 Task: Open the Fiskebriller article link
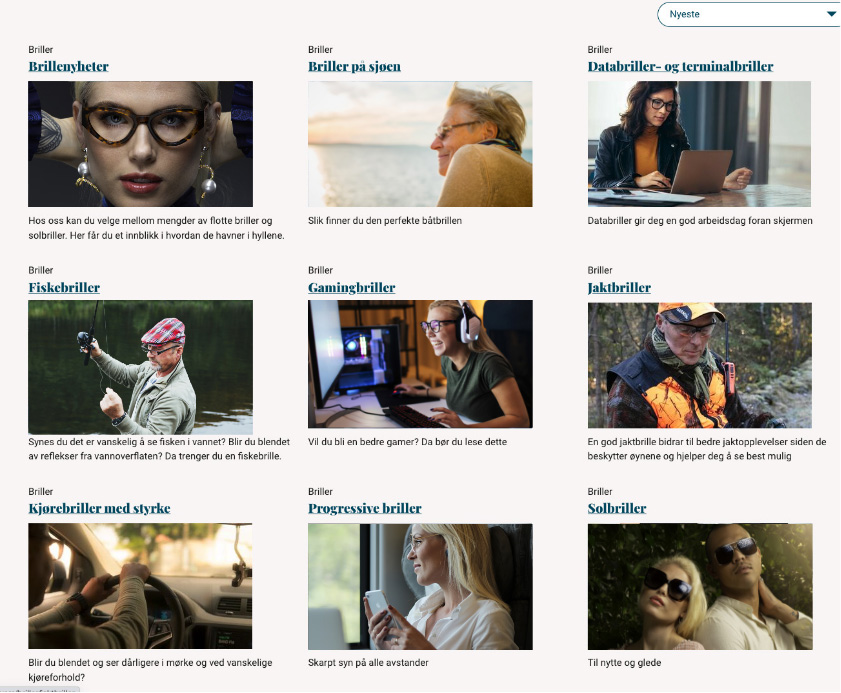pos(64,287)
